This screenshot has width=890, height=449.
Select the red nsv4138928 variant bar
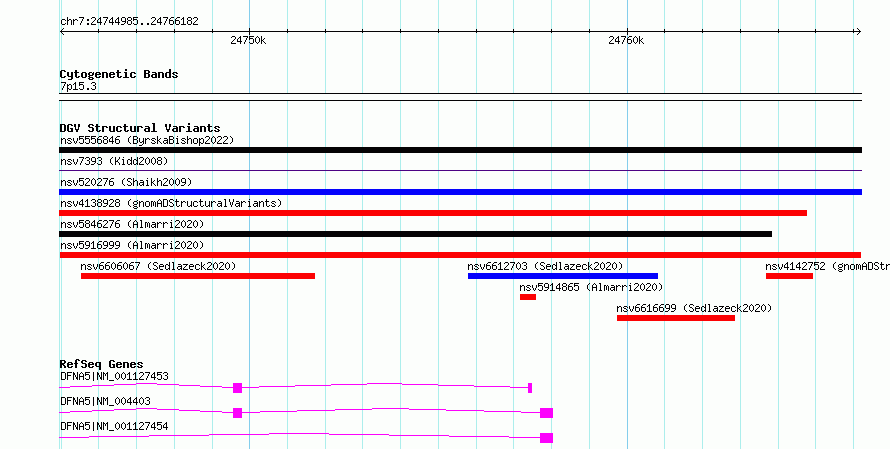click(x=433, y=213)
